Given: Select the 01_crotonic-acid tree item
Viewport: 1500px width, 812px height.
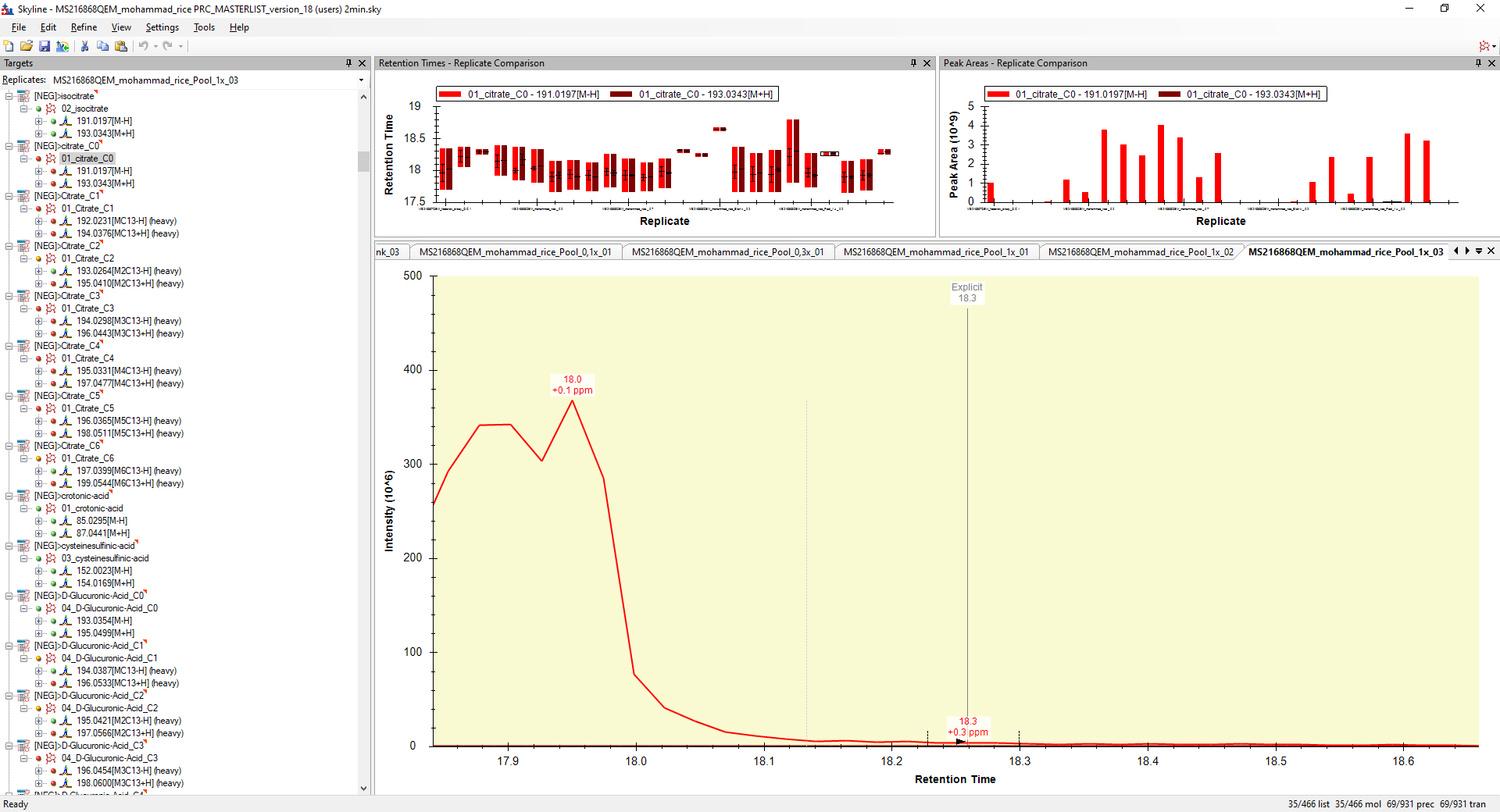Looking at the screenshot, I should click(92, 508).
